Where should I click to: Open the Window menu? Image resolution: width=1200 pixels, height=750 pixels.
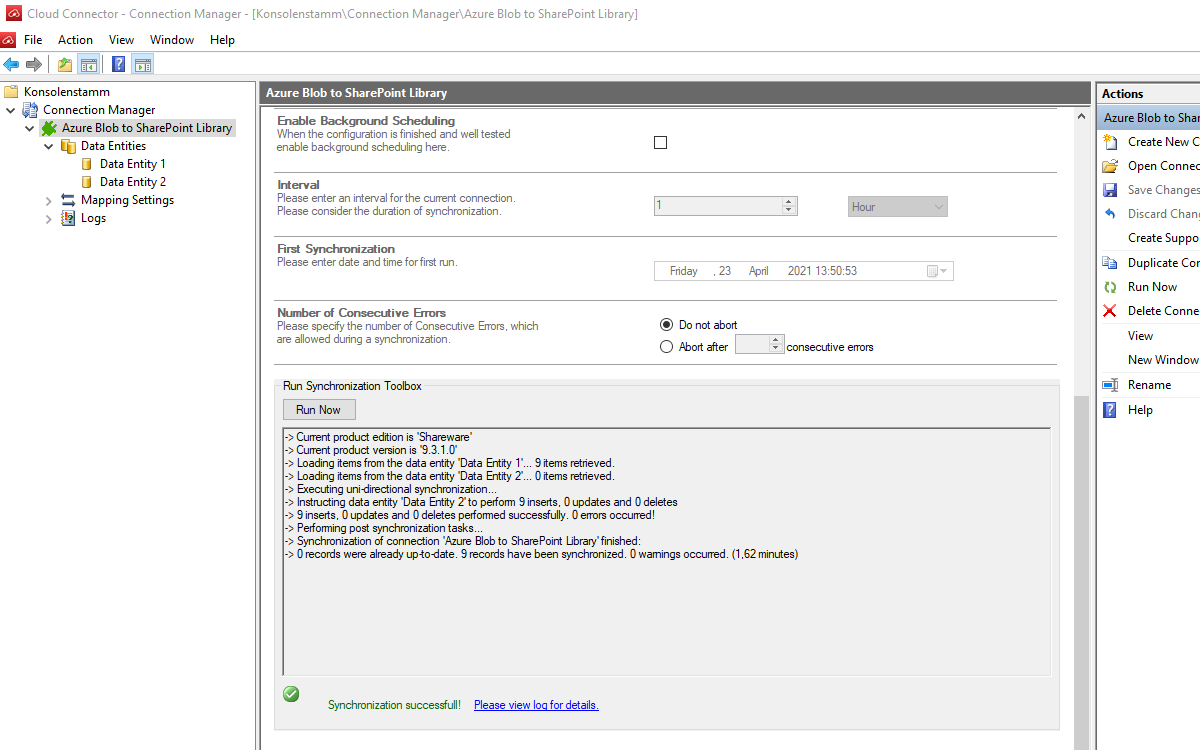(x=172, y=40)
